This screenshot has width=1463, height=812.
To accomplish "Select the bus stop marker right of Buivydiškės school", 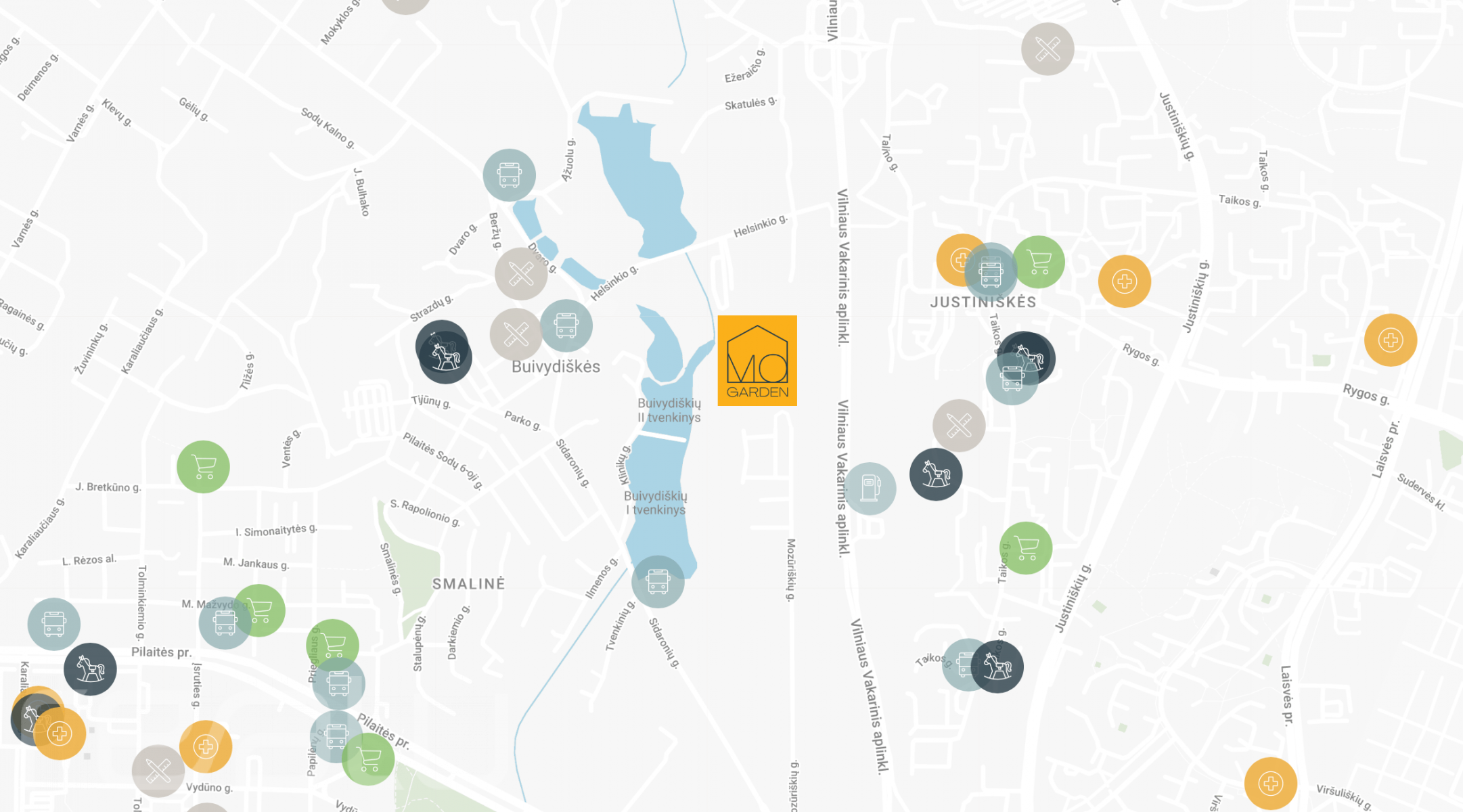I will pos(566,325).
